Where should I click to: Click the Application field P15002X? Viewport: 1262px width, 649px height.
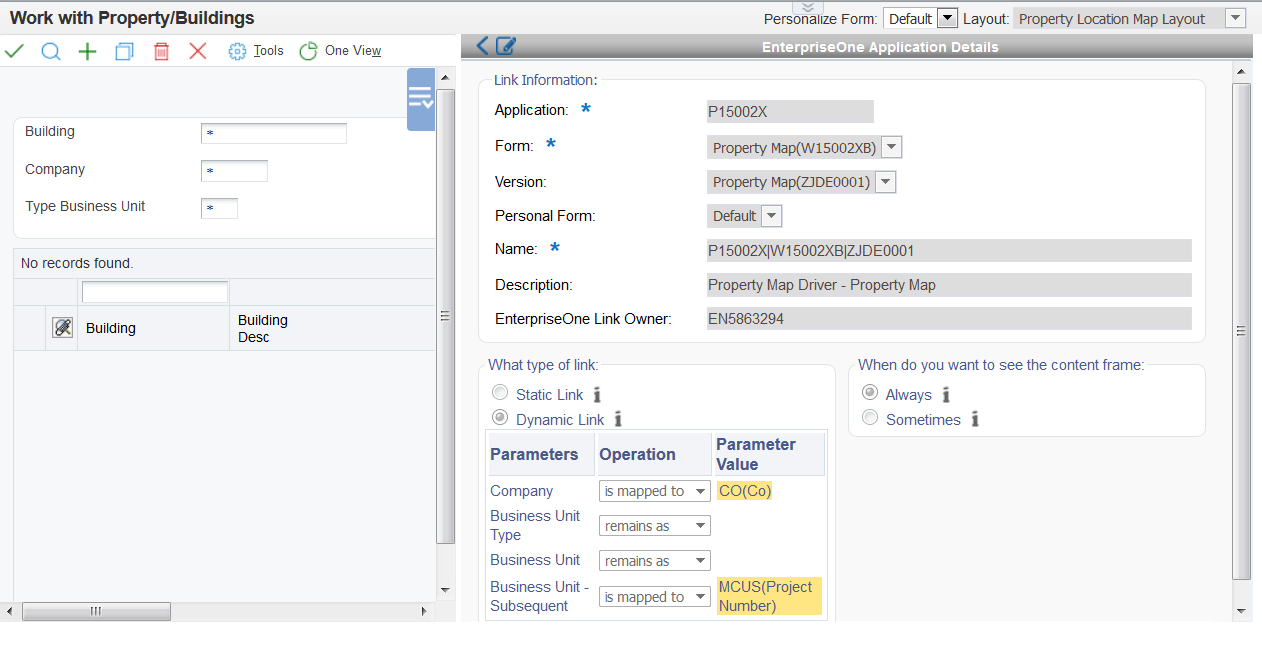pos(790,111)
